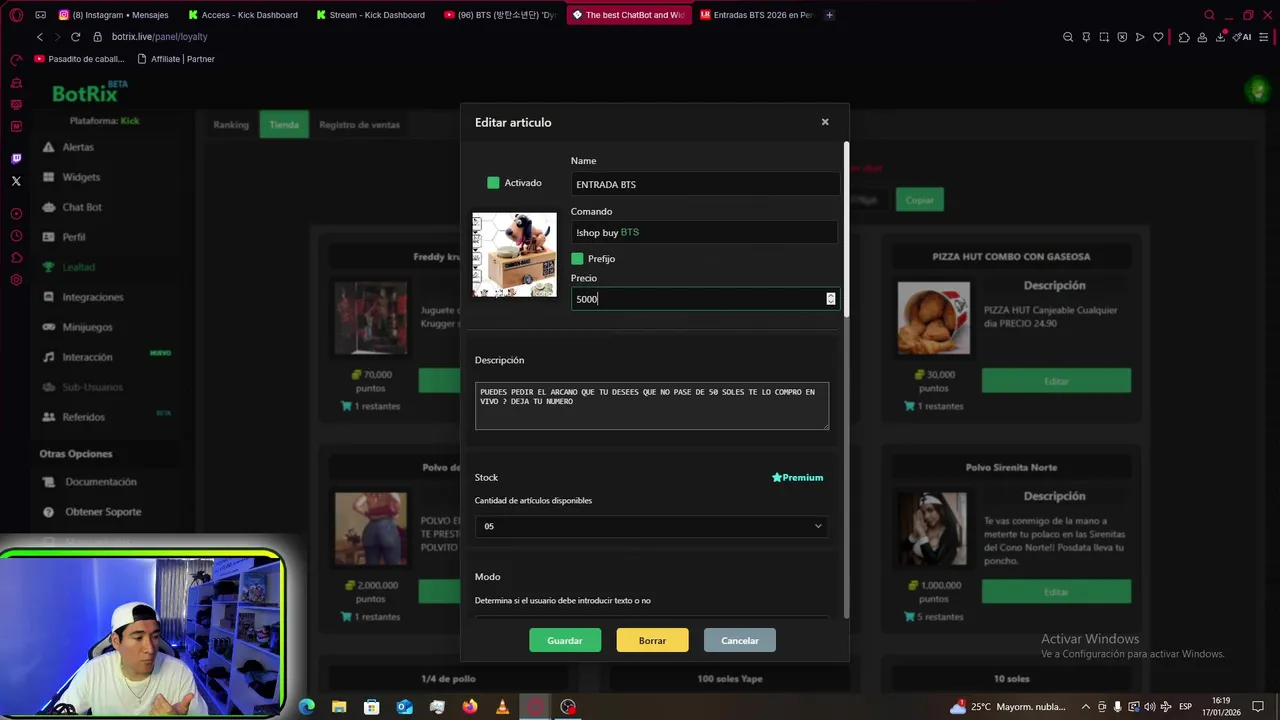Open the Affiliate | Partner bookmark

coord(176,59)
